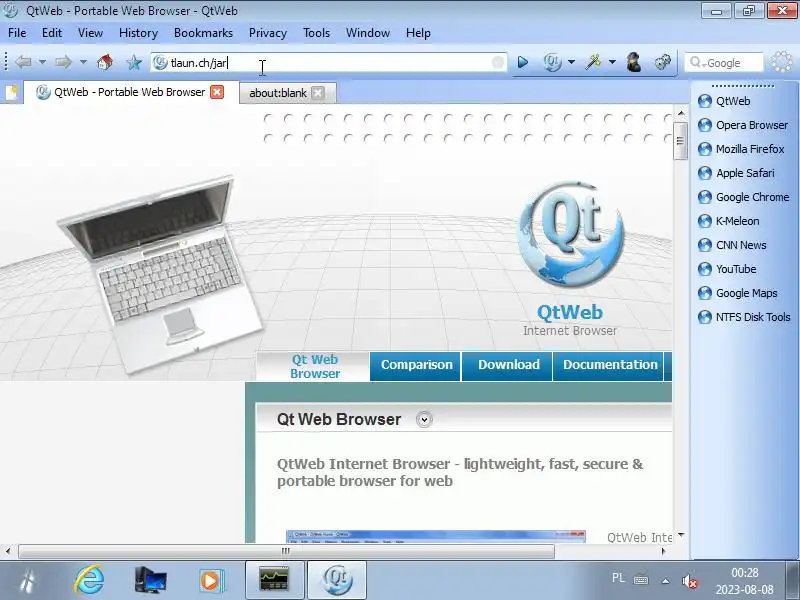The height and width of the screenshot is (600, 800).
Task: Open the settings gears icon
Action: pos(662,62)
